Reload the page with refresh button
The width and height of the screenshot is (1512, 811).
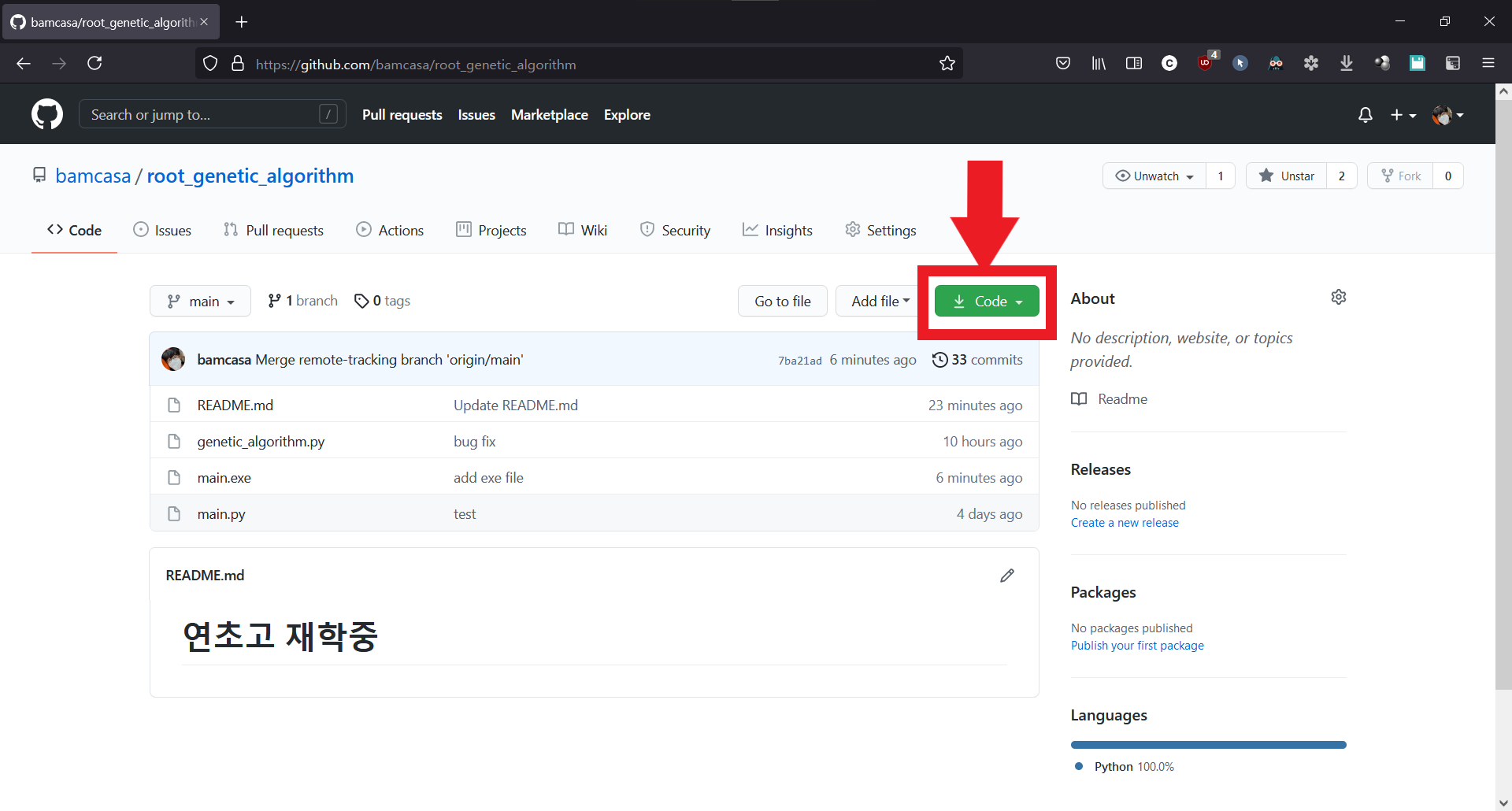pos(94,63)
